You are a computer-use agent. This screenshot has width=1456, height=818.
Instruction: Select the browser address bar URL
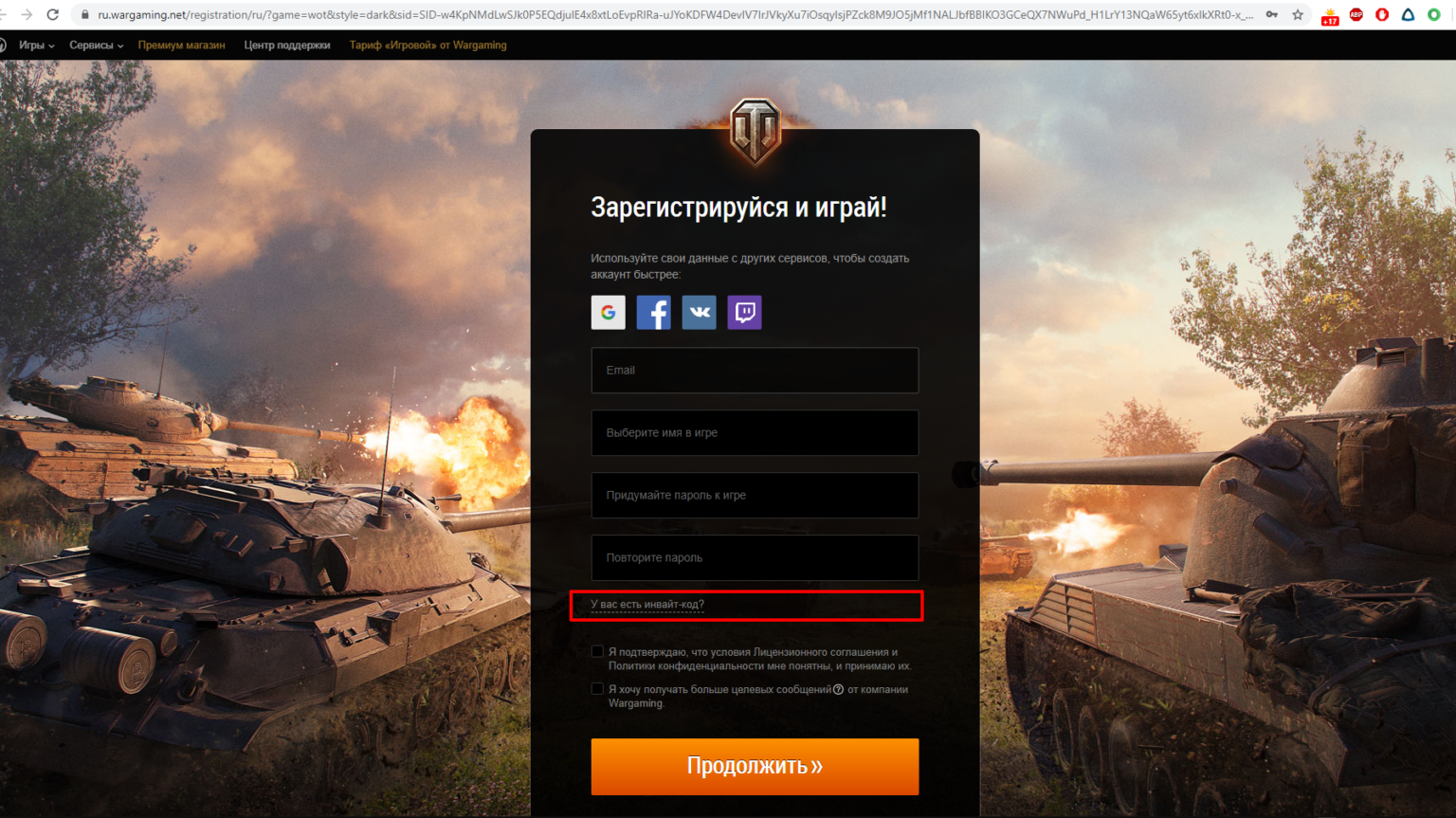[x=675, y=14]
